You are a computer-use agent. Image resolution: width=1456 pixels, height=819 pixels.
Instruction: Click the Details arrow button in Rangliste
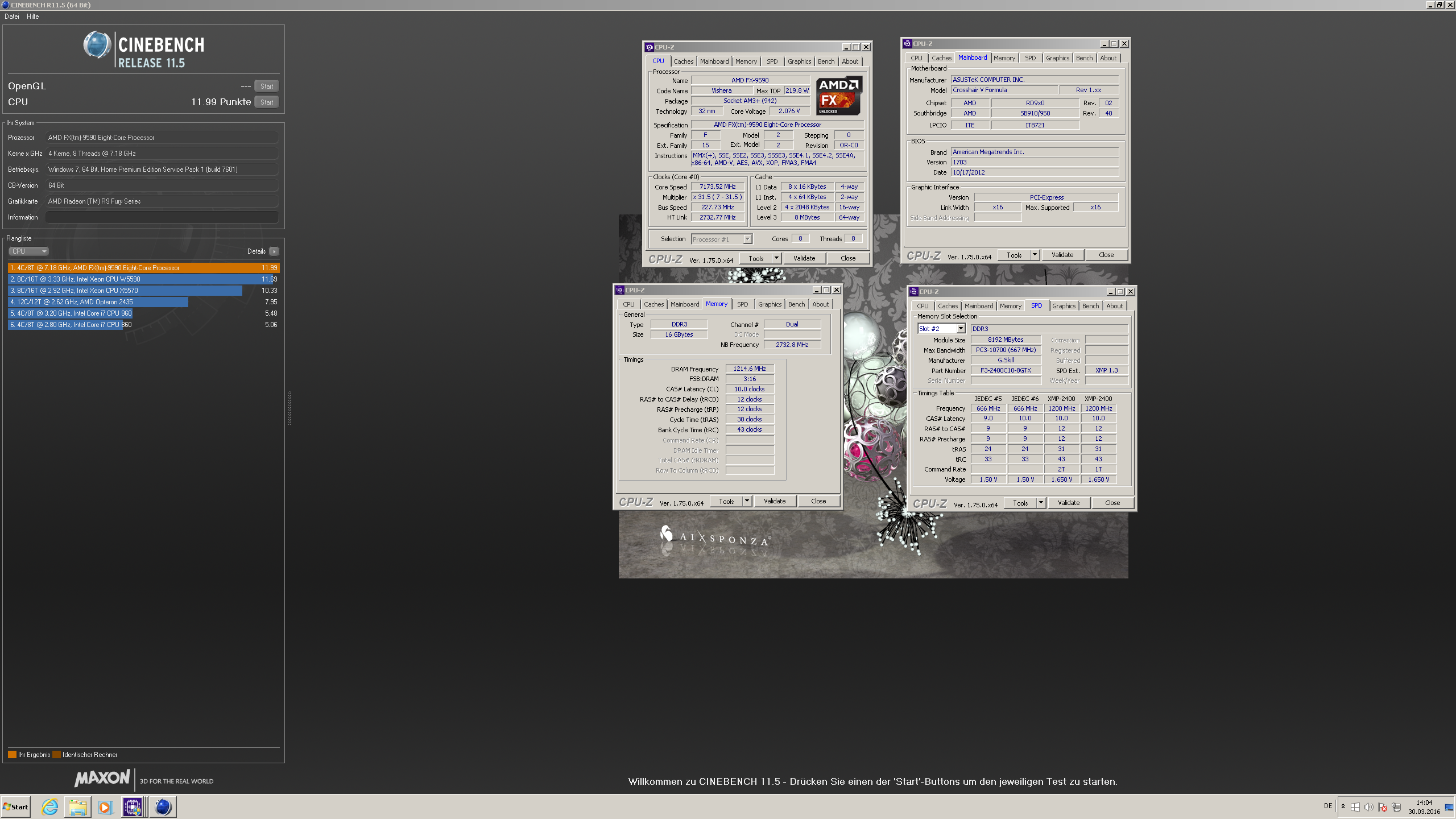click(x=274, y=251)
